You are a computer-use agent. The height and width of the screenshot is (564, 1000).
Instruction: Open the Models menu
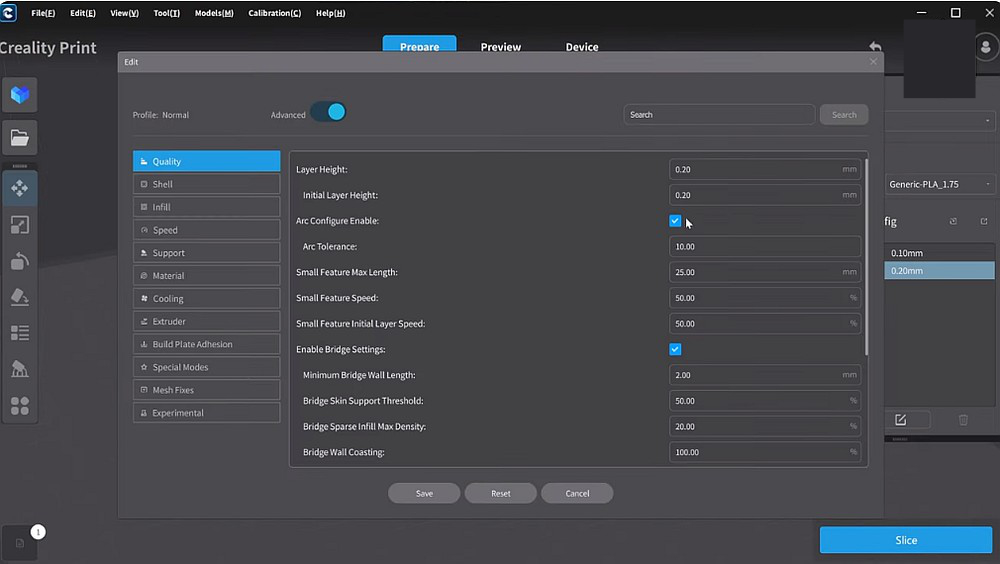pos(214,13)
